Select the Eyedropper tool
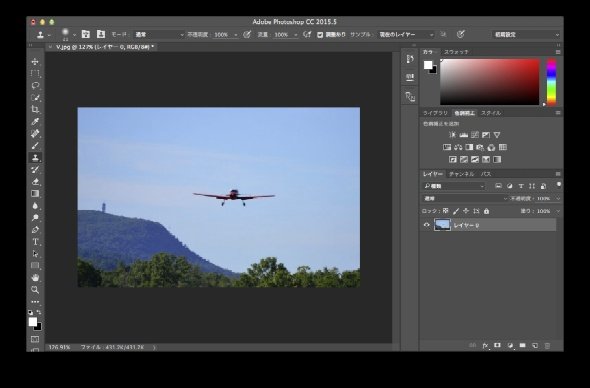 pyautogui.click(x=35, y=122)
